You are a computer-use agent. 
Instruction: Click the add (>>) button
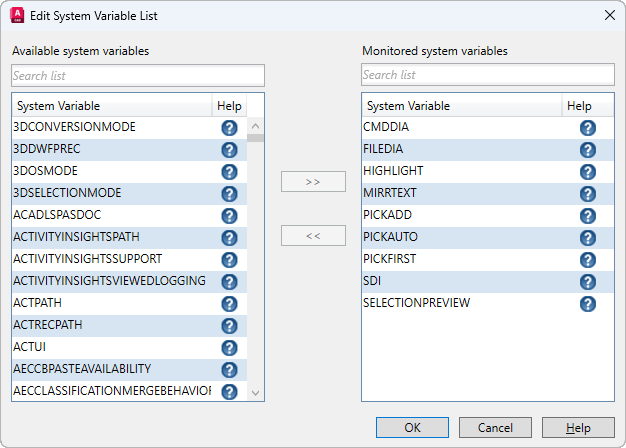(x=313, y=182)
